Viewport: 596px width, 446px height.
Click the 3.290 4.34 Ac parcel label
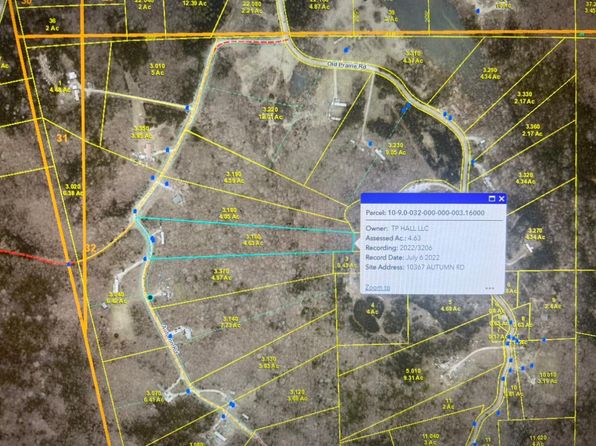(x=490, y=73)
